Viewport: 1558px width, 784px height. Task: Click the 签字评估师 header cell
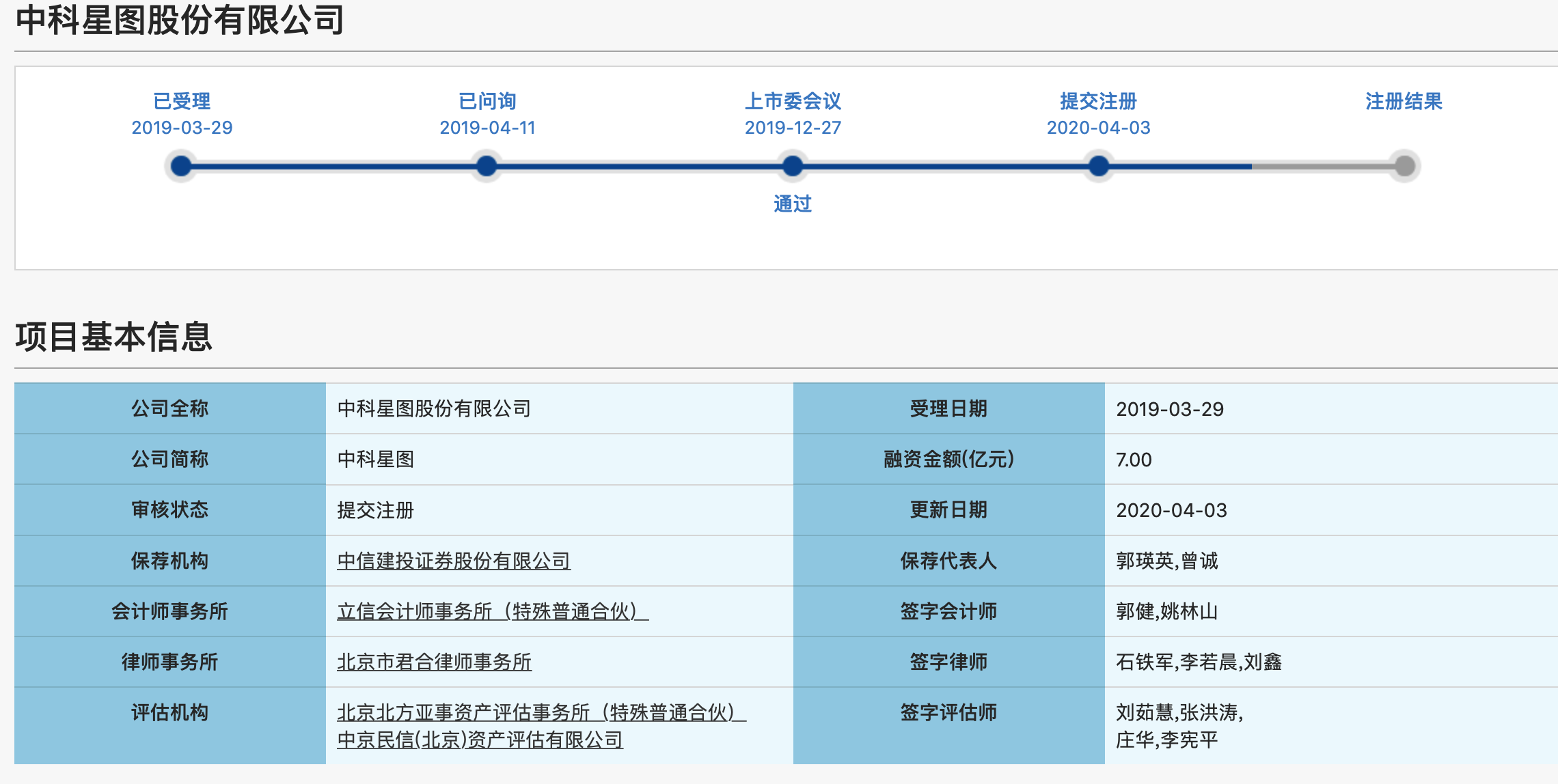click(948, 725)
